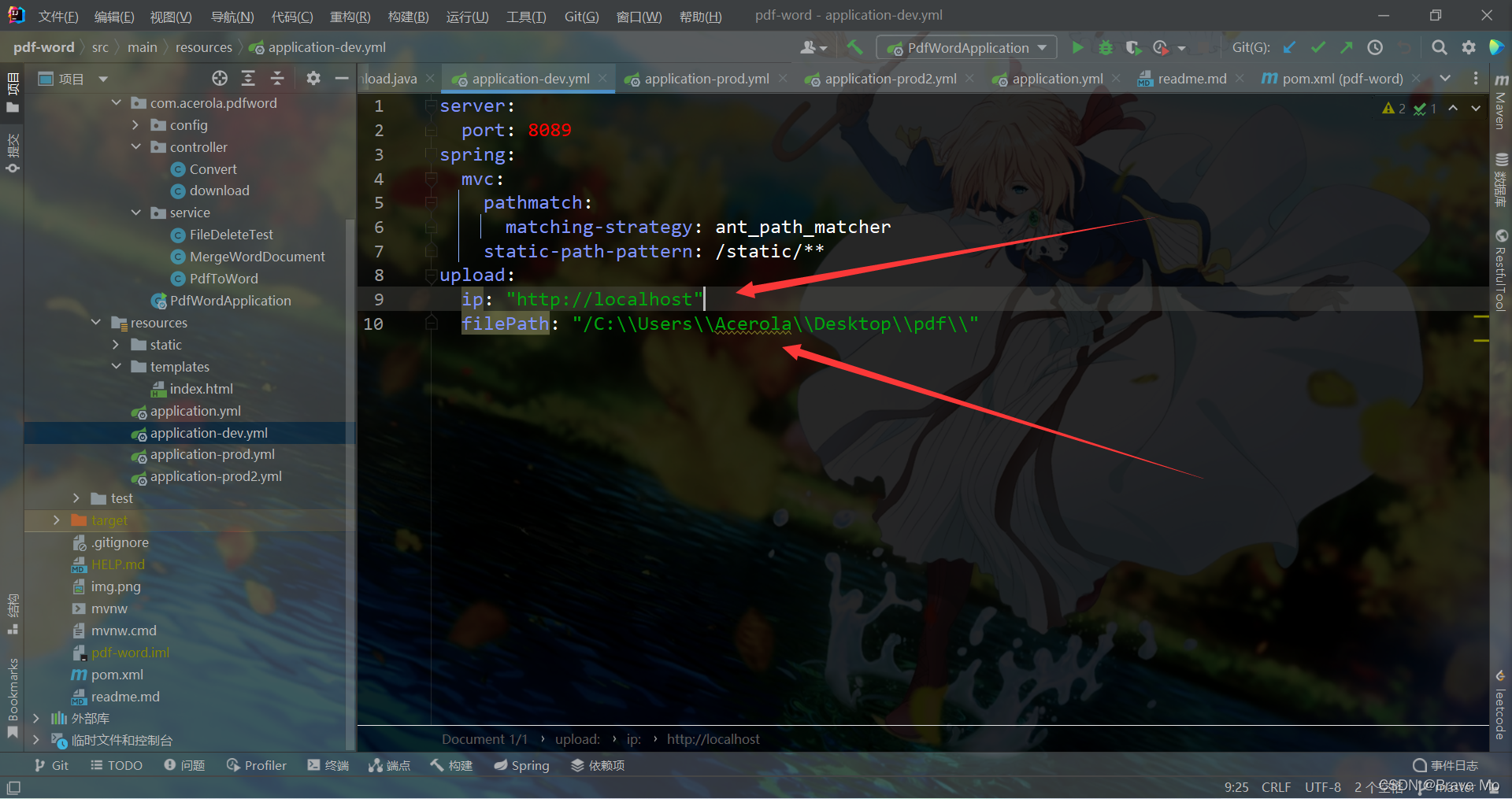
Task: Update project with the Git pull arrow
Action: [1289, 48]
